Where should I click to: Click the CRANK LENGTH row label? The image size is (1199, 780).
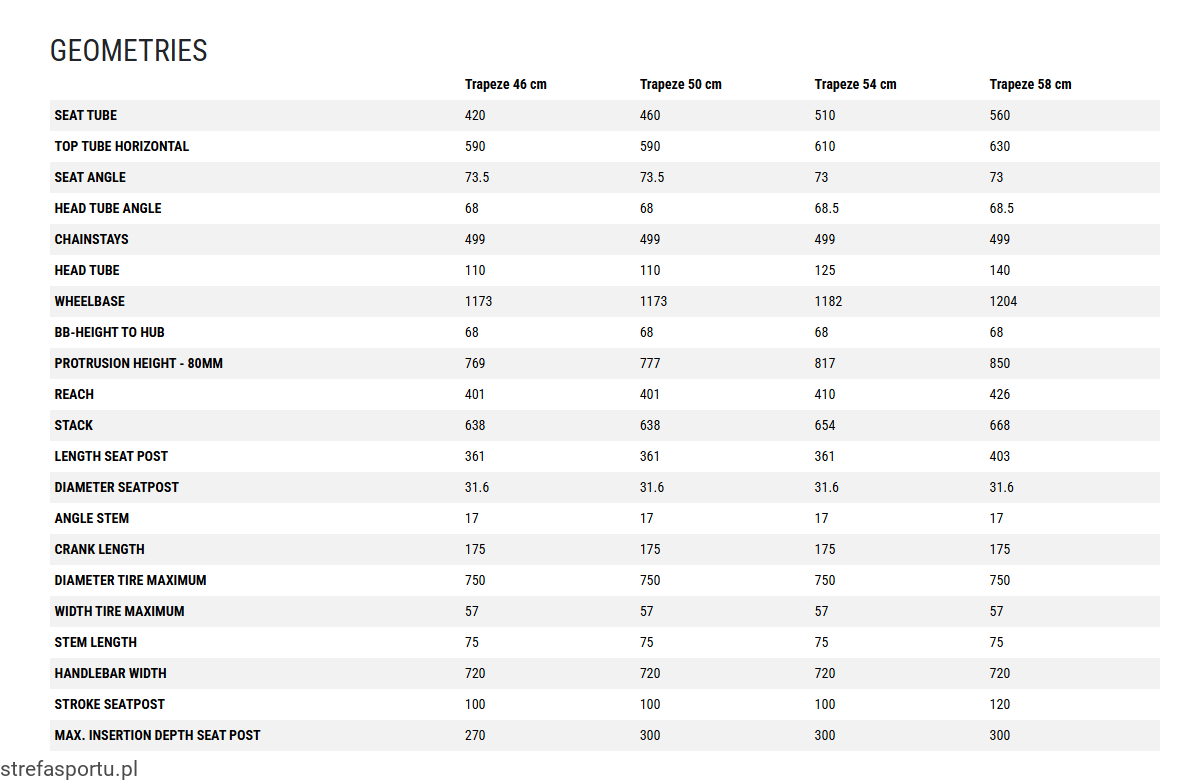pos(100,549)
